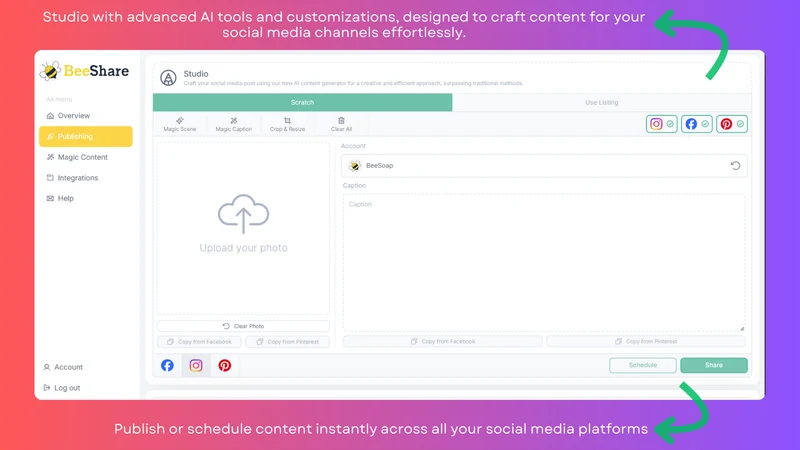Focus the Caption text area
Screen dimensions: 800x450
[x=544, y=263]
